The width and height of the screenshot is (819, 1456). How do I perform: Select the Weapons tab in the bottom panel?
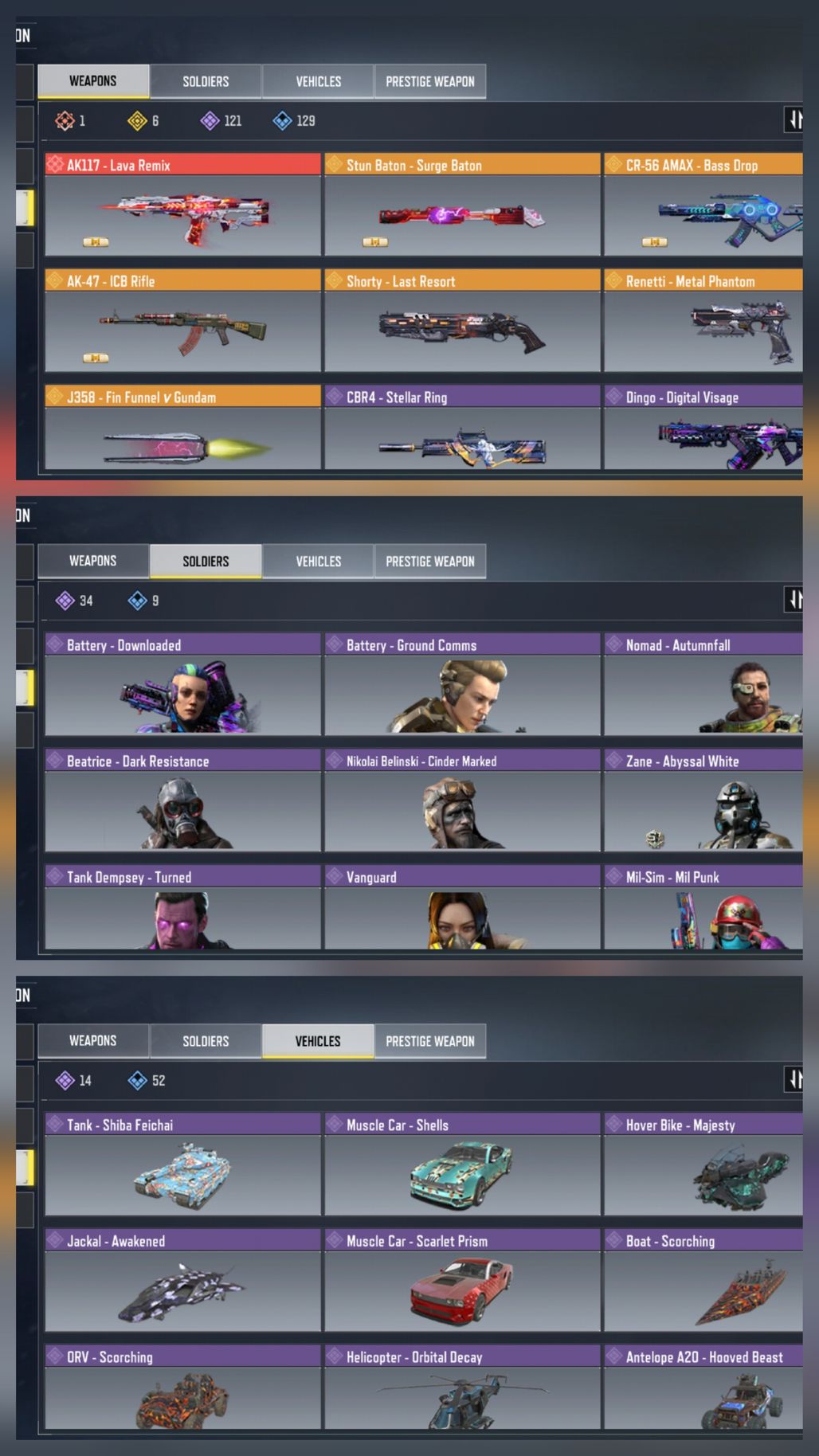point(93,1041)
